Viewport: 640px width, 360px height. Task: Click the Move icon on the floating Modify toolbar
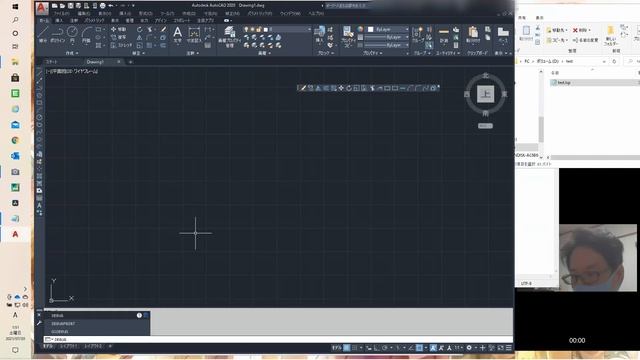pyautogui.click(x=341, y=88)
